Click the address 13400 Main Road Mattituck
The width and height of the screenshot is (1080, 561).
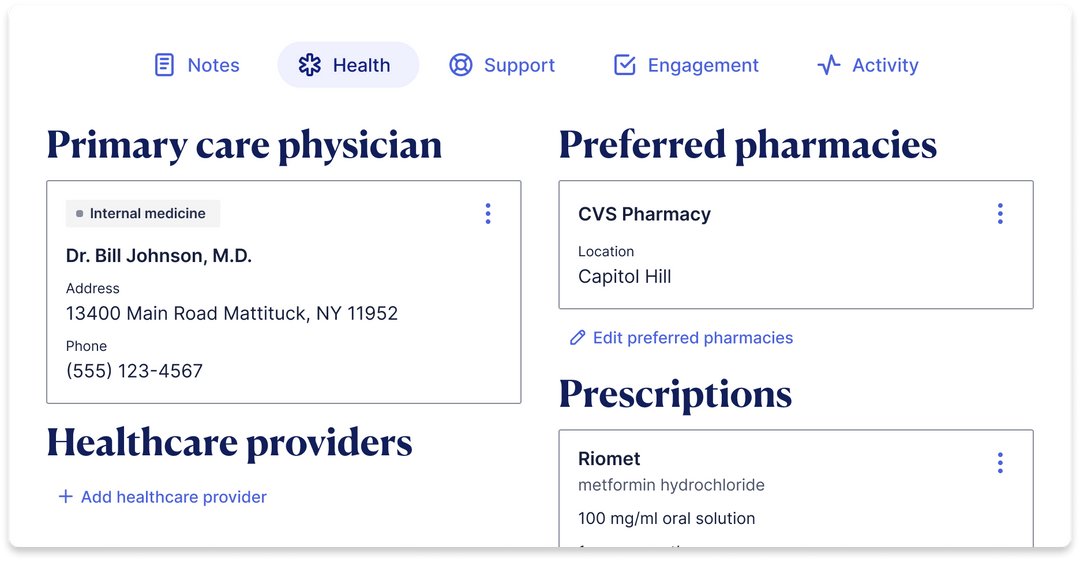click(232, 313)
